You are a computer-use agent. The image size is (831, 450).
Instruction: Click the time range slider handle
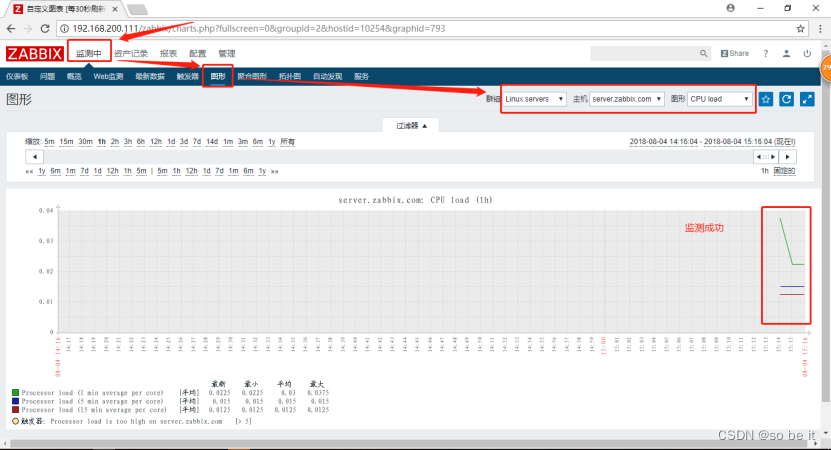766,157
